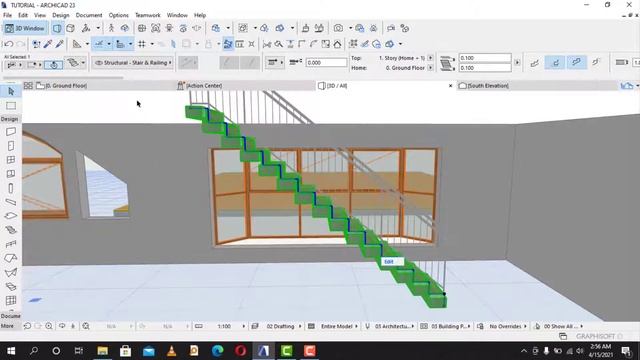Toggle the highlighted stair geometry method button

click(x=555, y=62)
